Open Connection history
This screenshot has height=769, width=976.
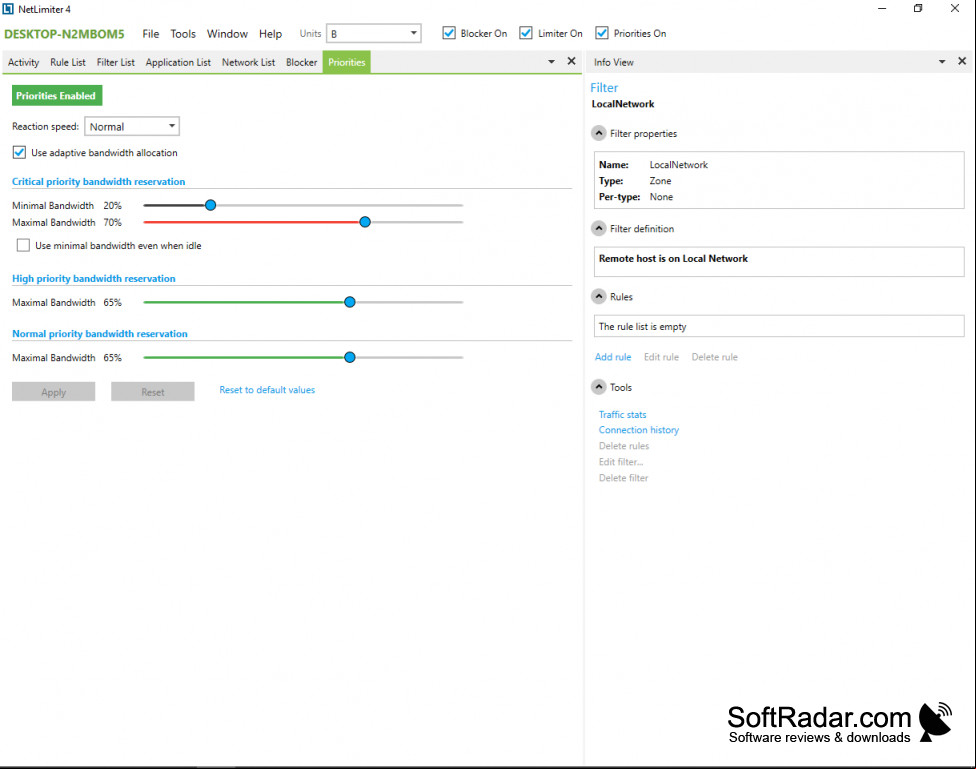point(639,430)
